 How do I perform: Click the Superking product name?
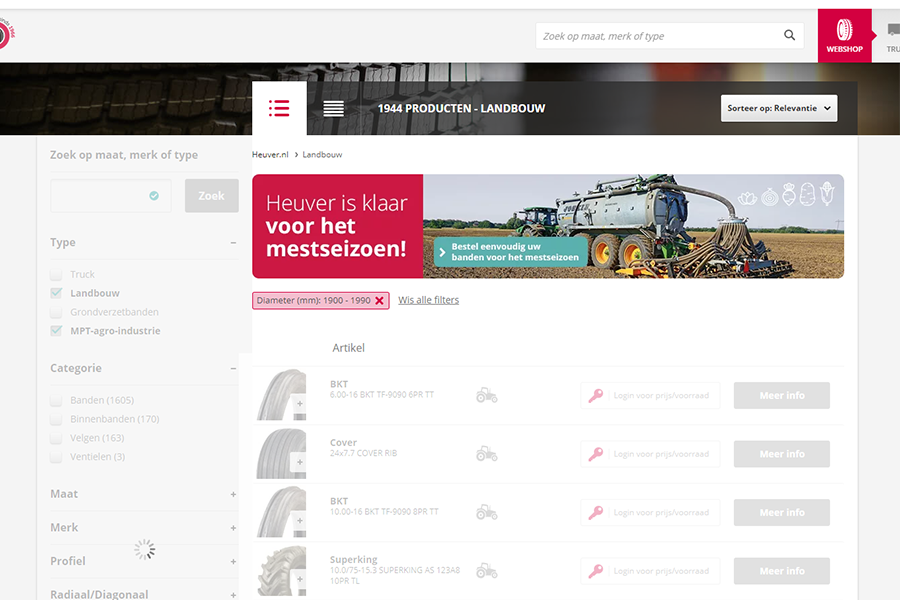coord(354,559)
